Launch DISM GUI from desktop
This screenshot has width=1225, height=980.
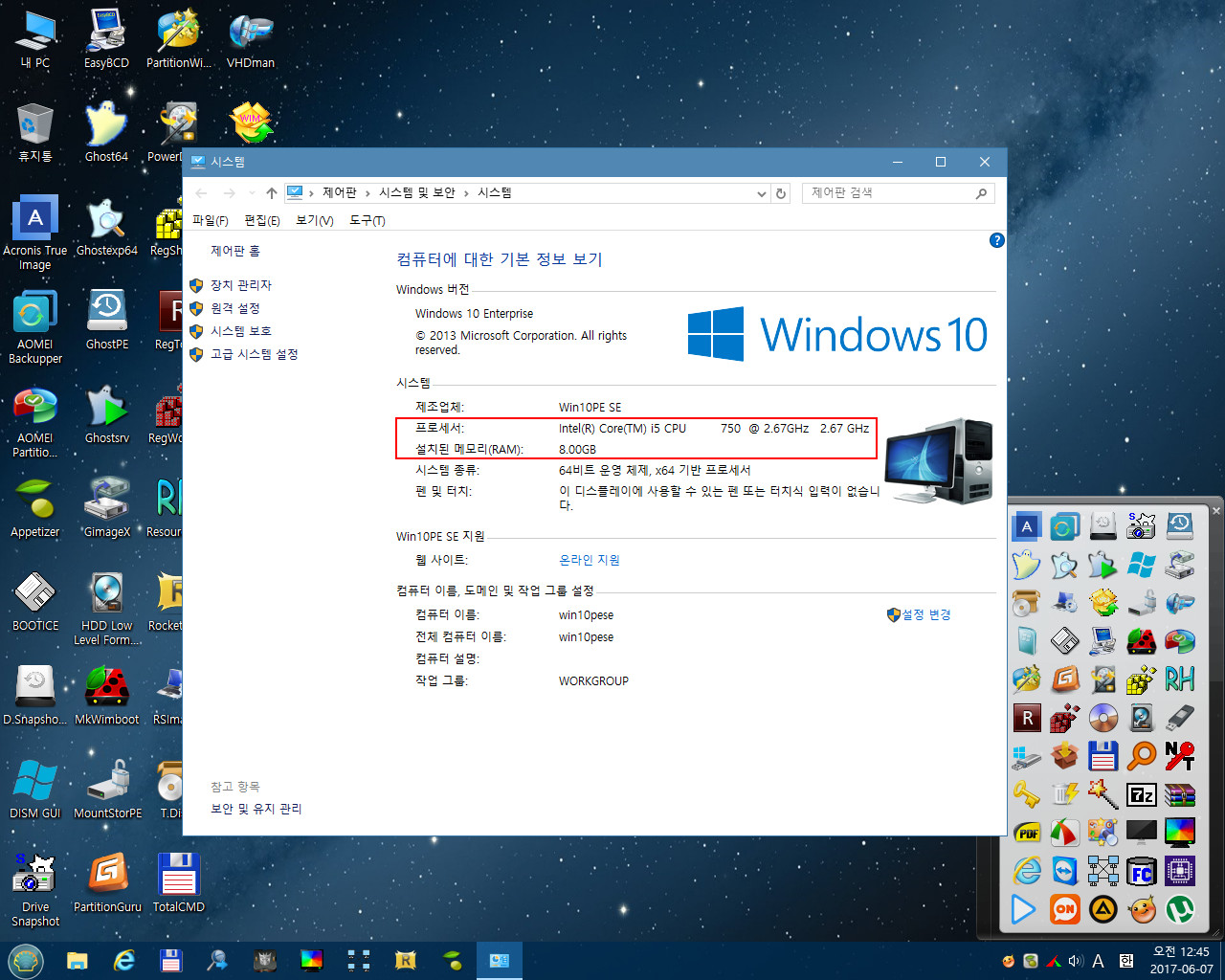tap(35, 789)
